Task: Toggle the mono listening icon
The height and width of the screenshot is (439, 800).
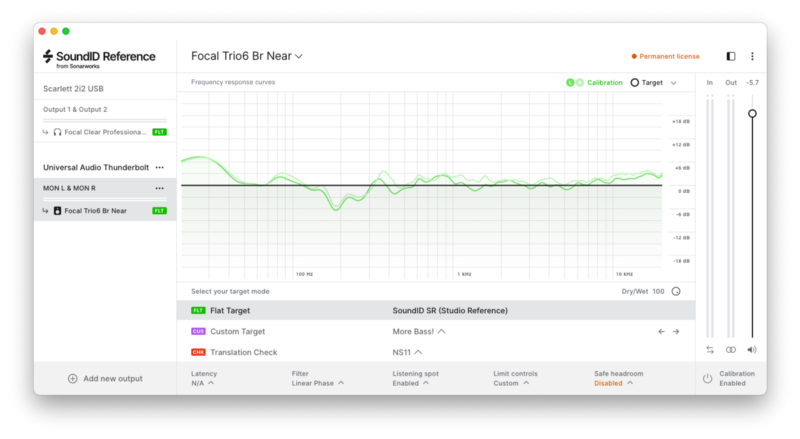Action: tap(731, 350)
